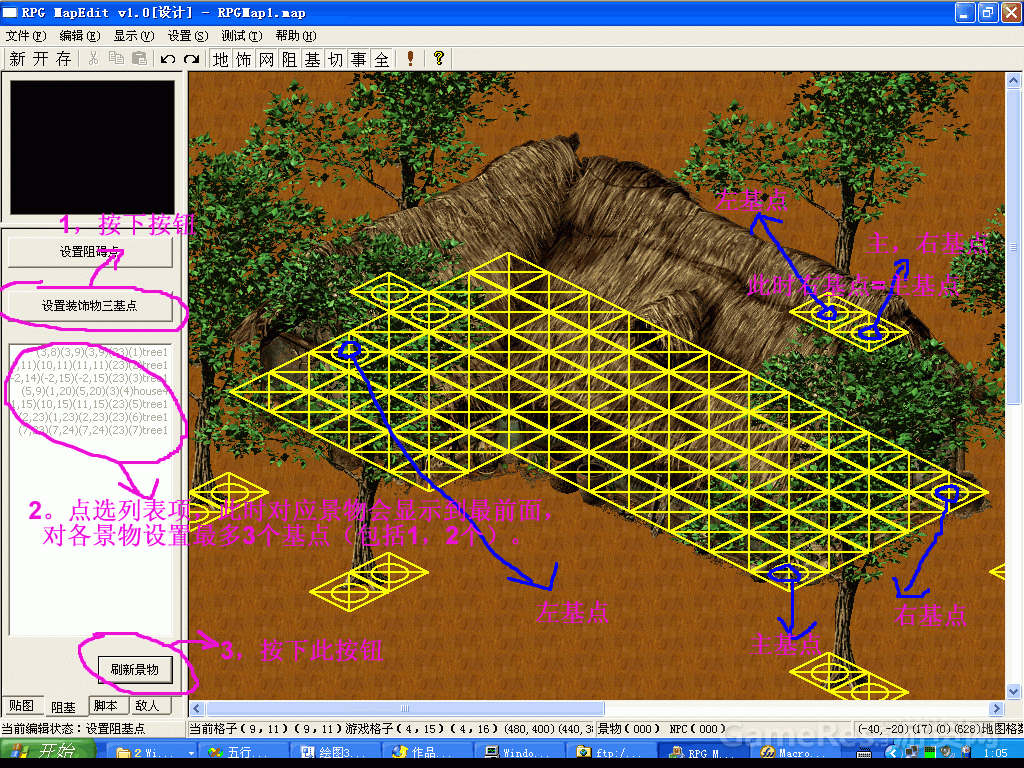Click the undo arrow in toolbar

[168, 59]
